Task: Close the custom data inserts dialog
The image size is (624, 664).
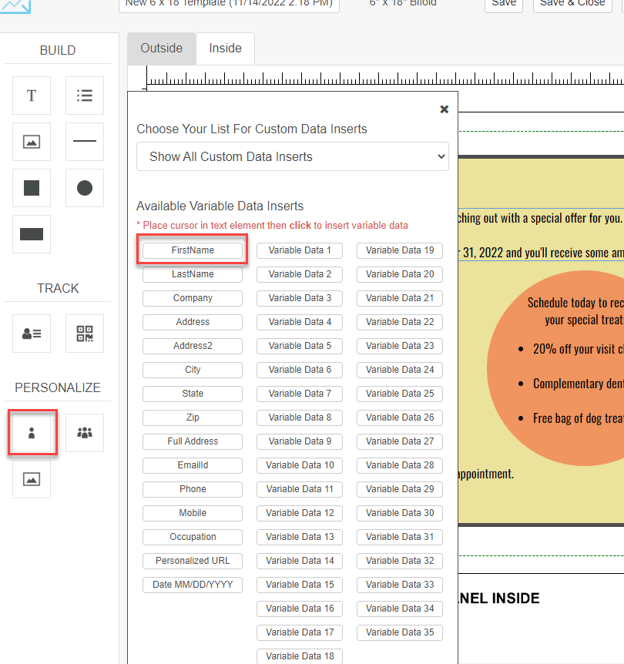Action: coord(444,109)
